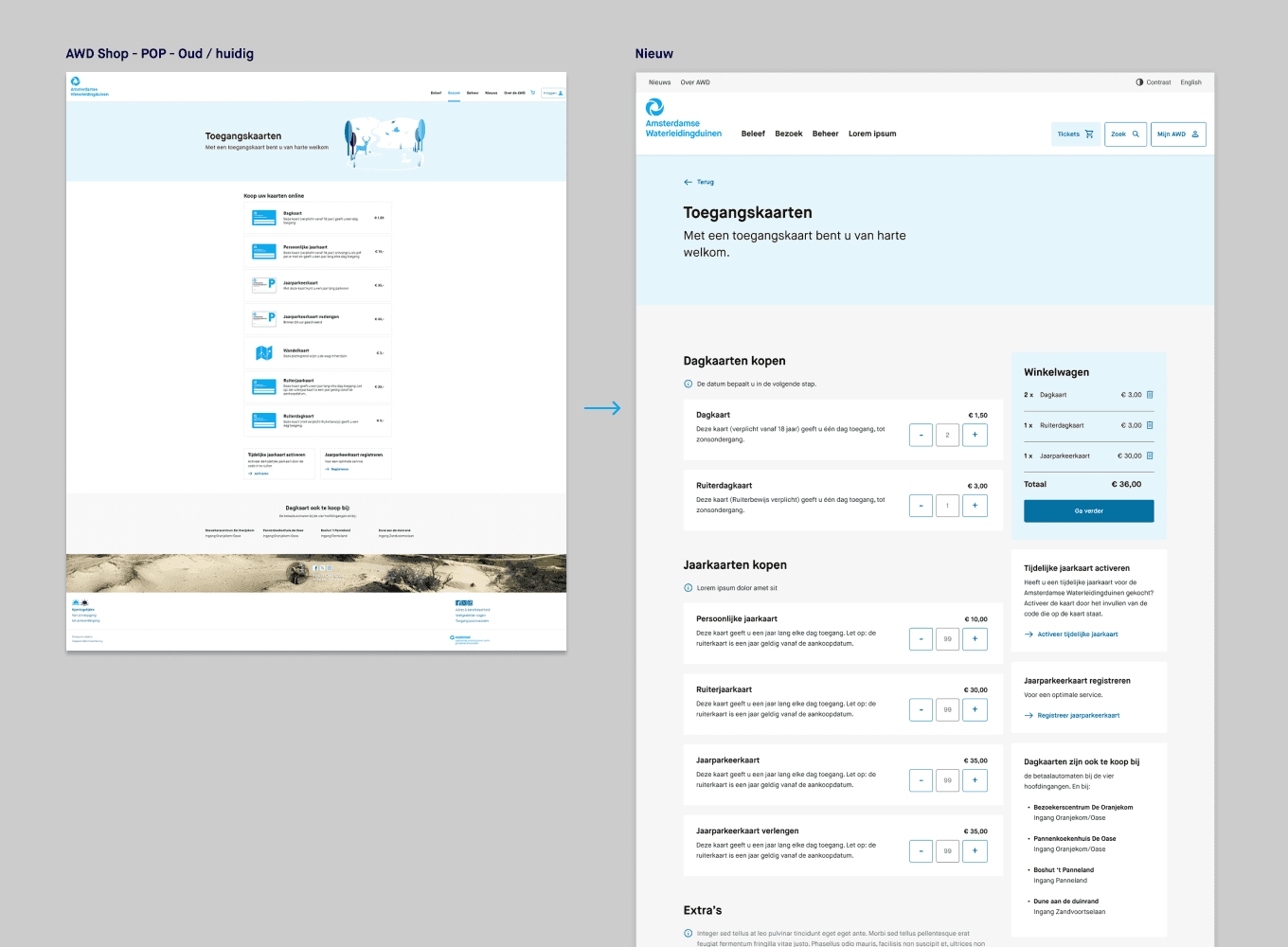Screen dimensions: 1288x947
Task: Click Bezoekerscentrum De Oranjekom in new design list
Action: pyautogui.click(x=1082, y=808)
